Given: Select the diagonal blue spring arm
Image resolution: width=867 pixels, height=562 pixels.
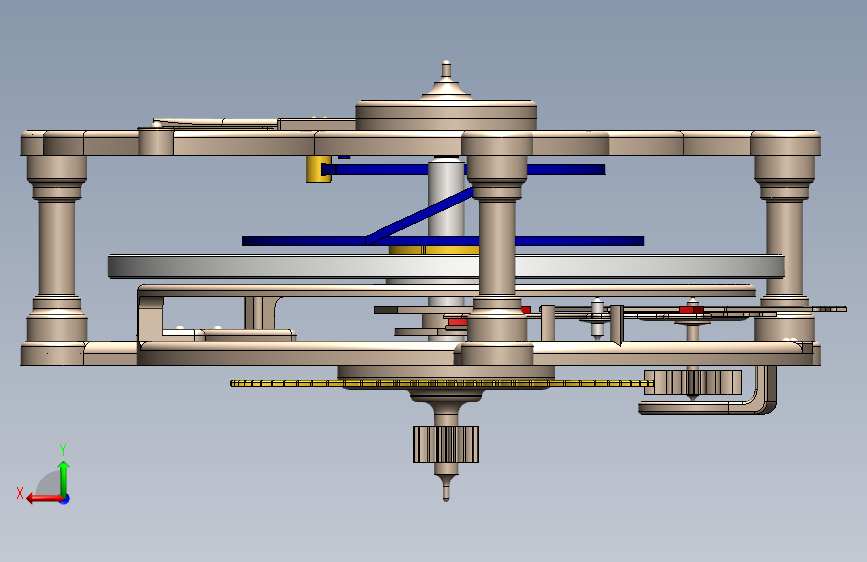Looking at the screenshot, I should point(419,216).
